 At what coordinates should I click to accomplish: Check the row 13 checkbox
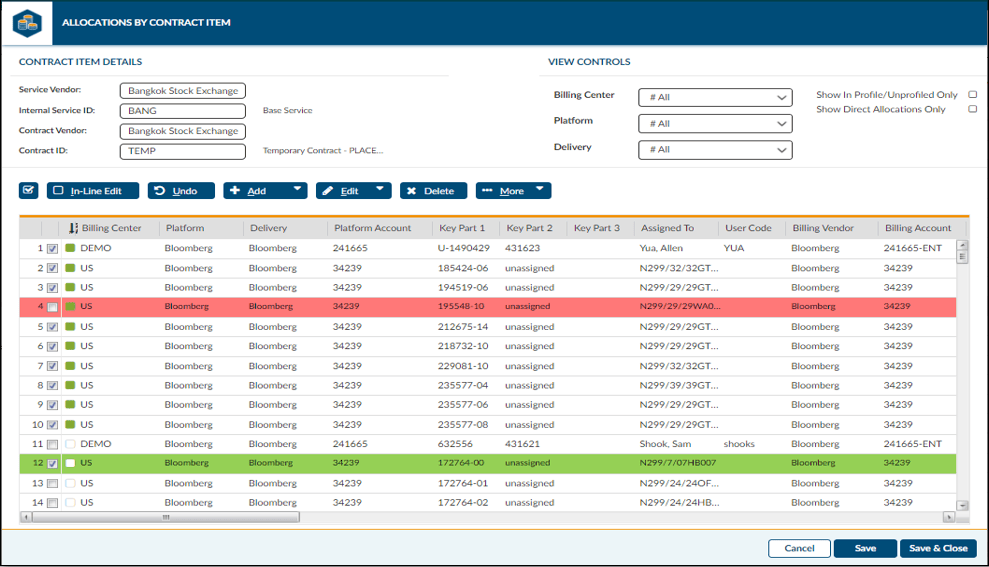point(52,484)
